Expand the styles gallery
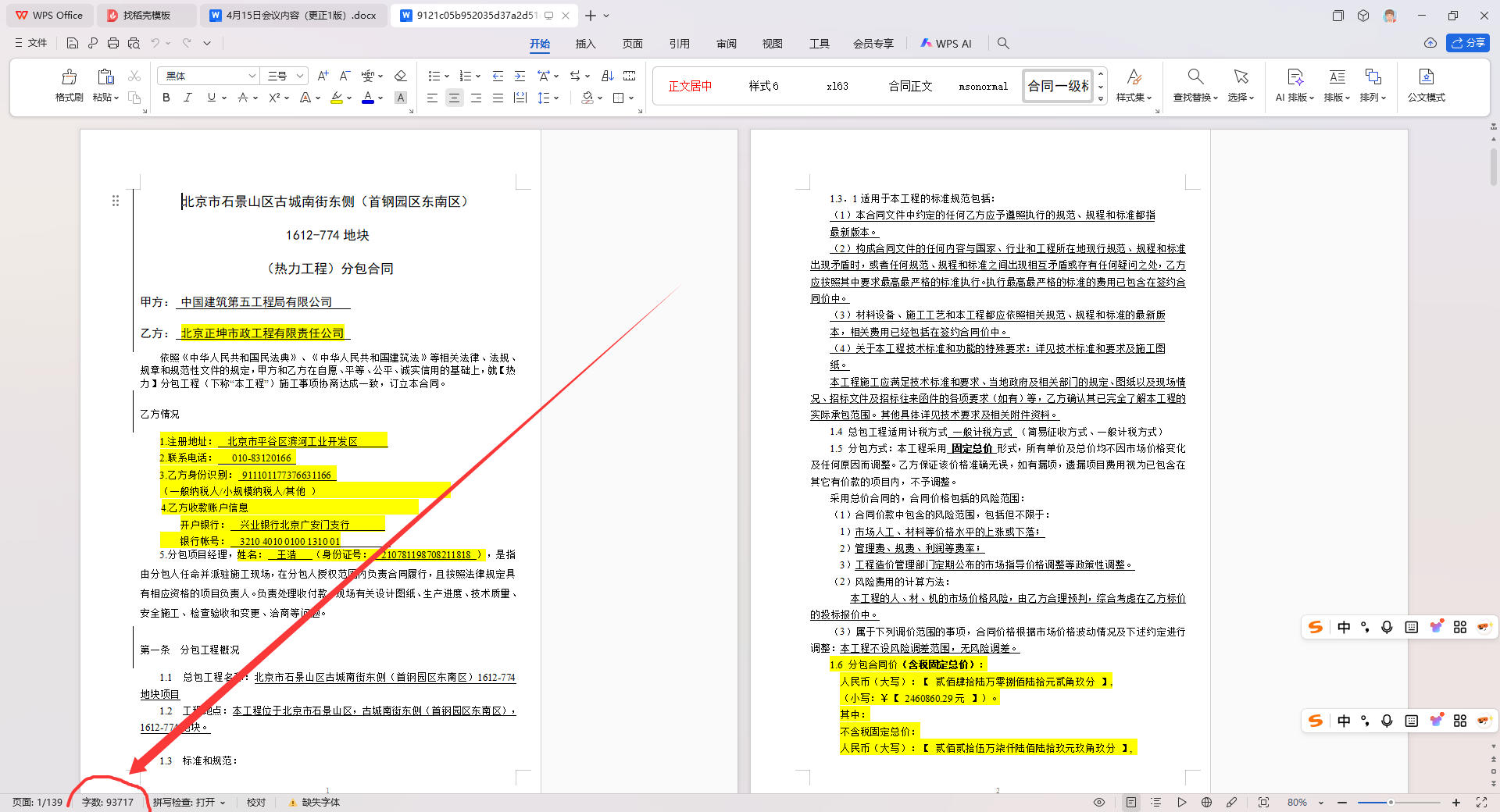This screenshot has height=812, width=1500. pyautogui.click(x=1101, y=99)
